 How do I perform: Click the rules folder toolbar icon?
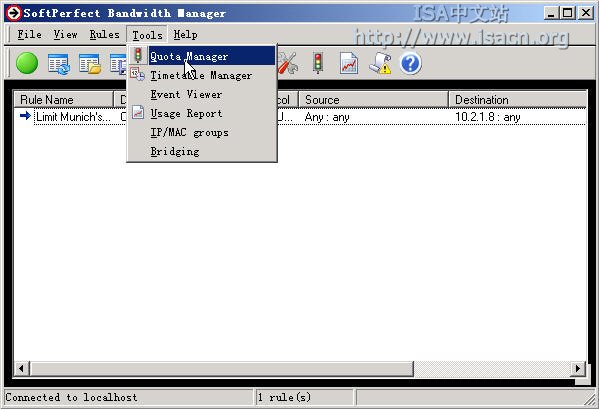coord(90,63)
